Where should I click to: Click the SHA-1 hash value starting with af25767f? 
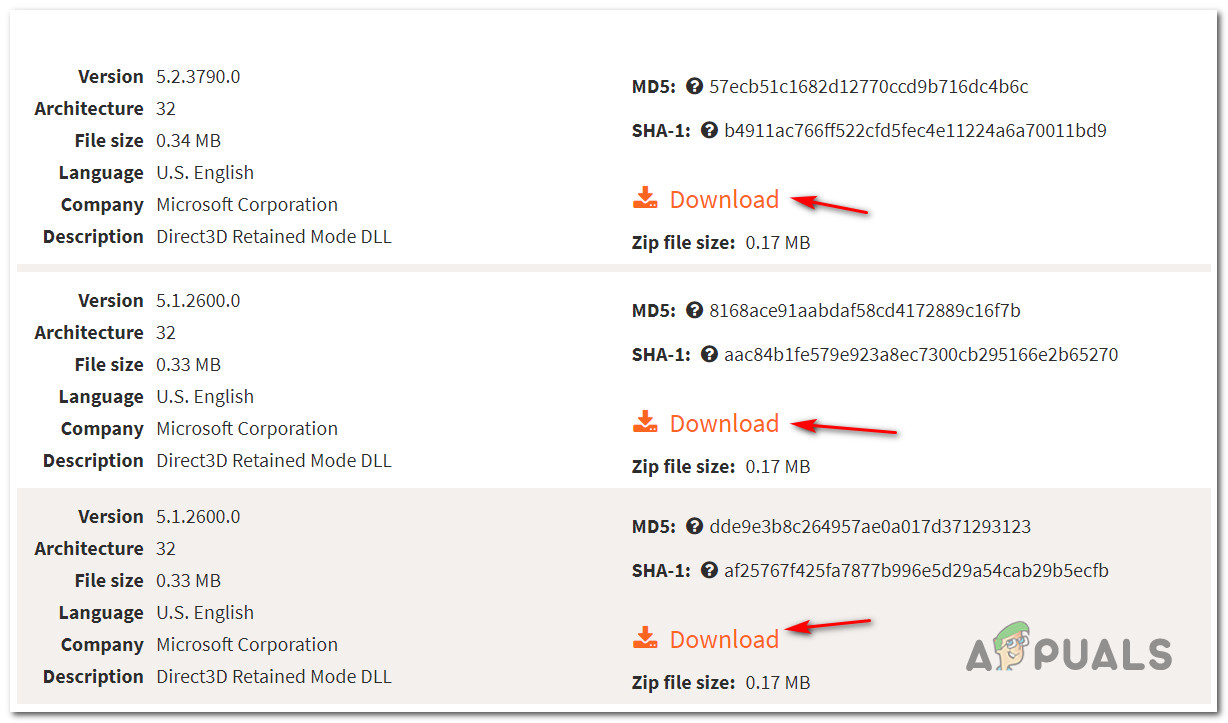916,571
